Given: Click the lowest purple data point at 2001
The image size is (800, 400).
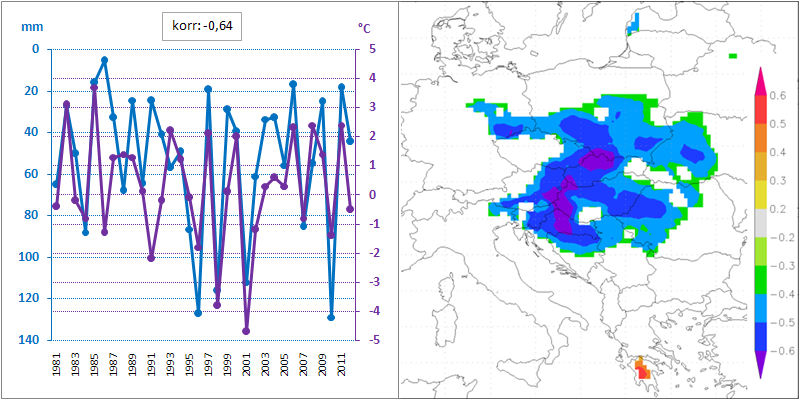Looking at the screenshot, I should [246, 331].
